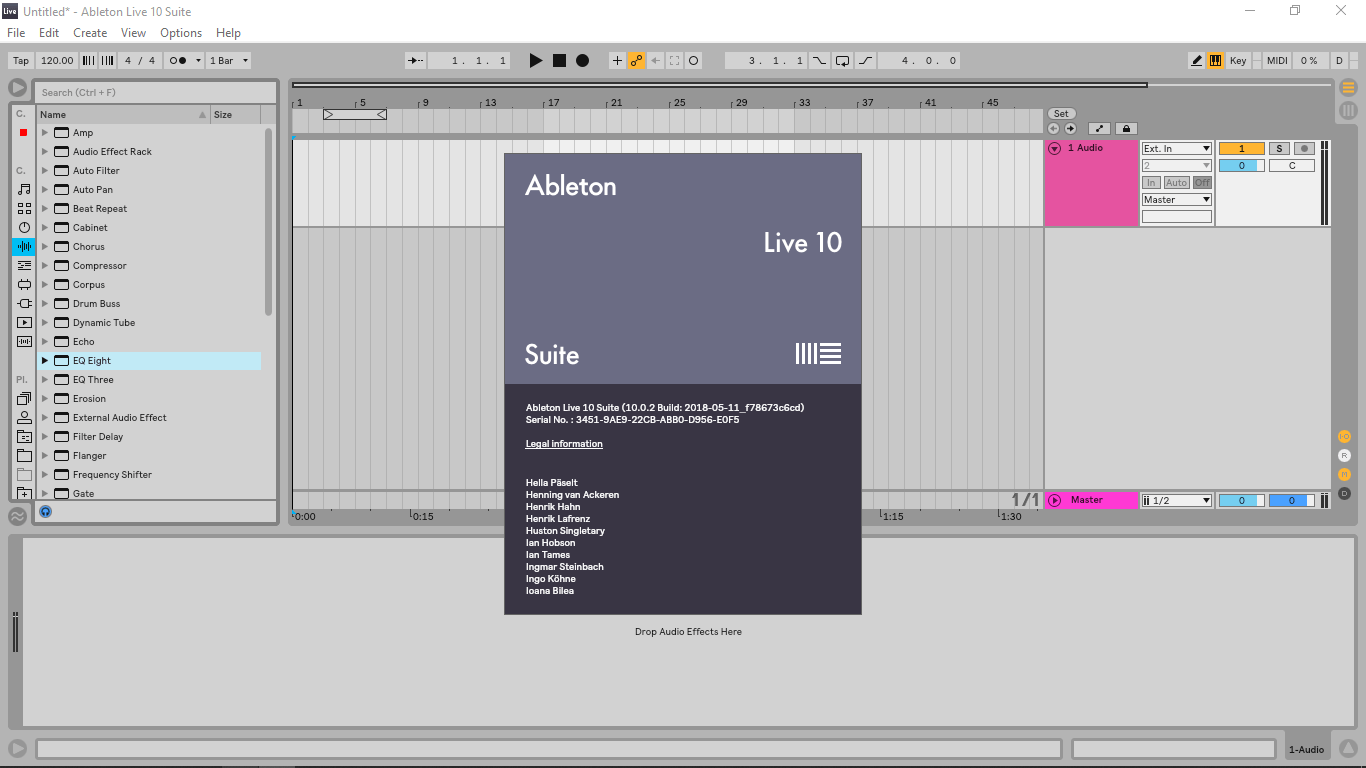Open the File menu
1366x768 pixels.
(16, 33)
